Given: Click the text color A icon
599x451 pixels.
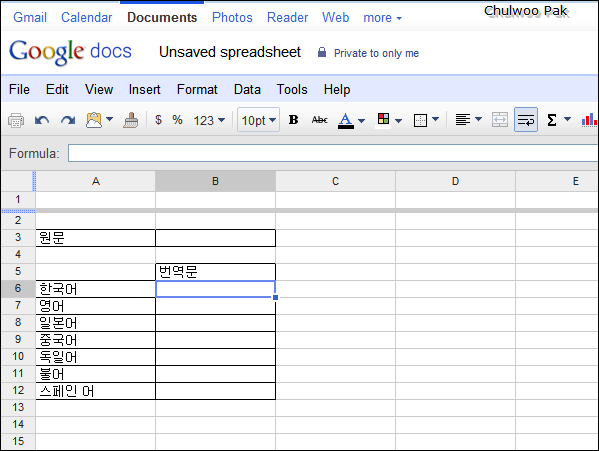Looking at the screenshot, I should click(x=346, y=120).
